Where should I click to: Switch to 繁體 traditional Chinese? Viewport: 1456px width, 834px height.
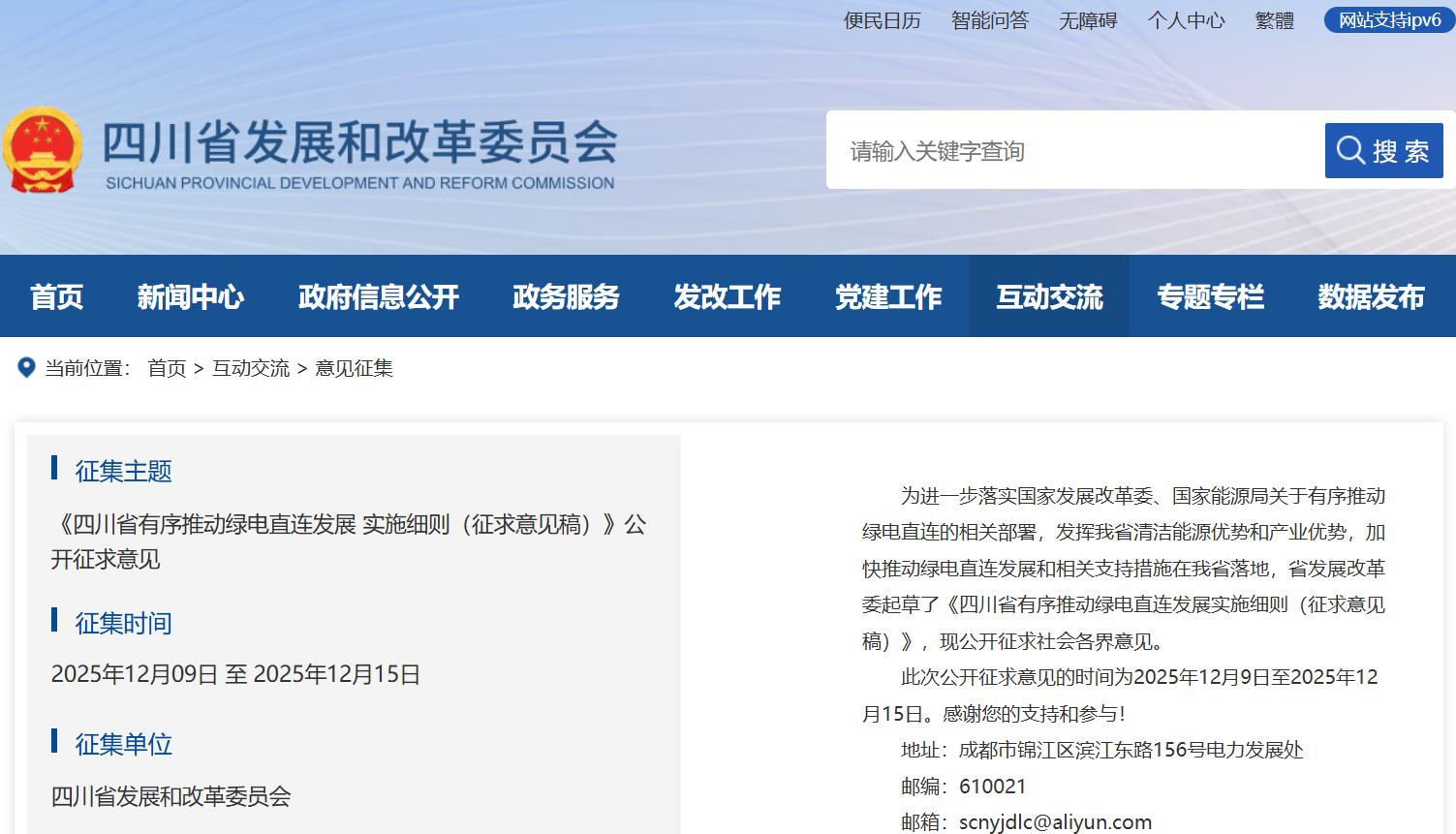point(1274,20)
